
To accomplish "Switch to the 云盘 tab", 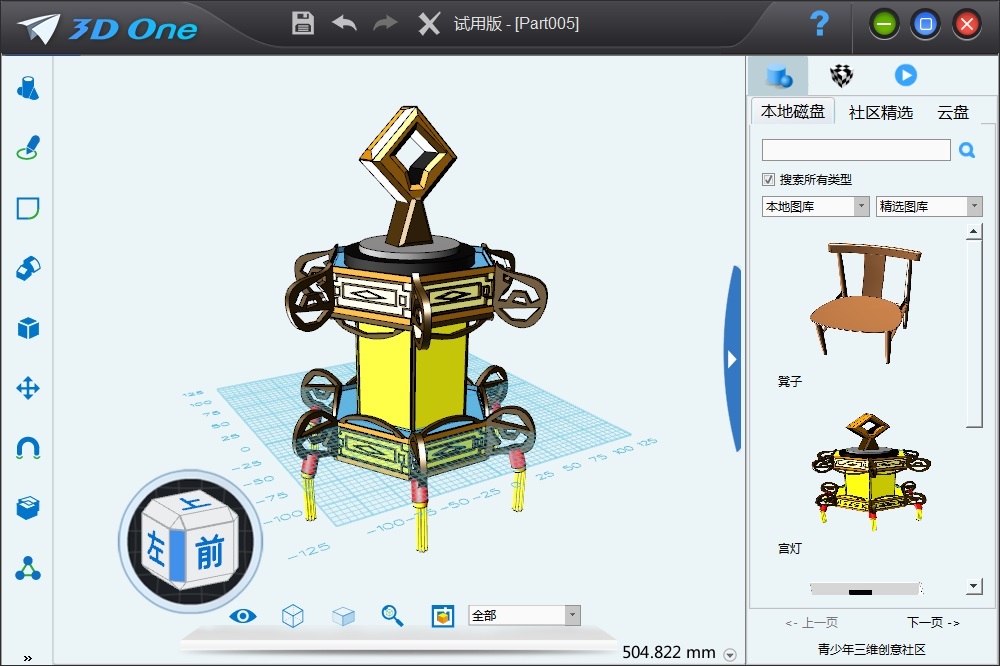I will tap(953, 112).
